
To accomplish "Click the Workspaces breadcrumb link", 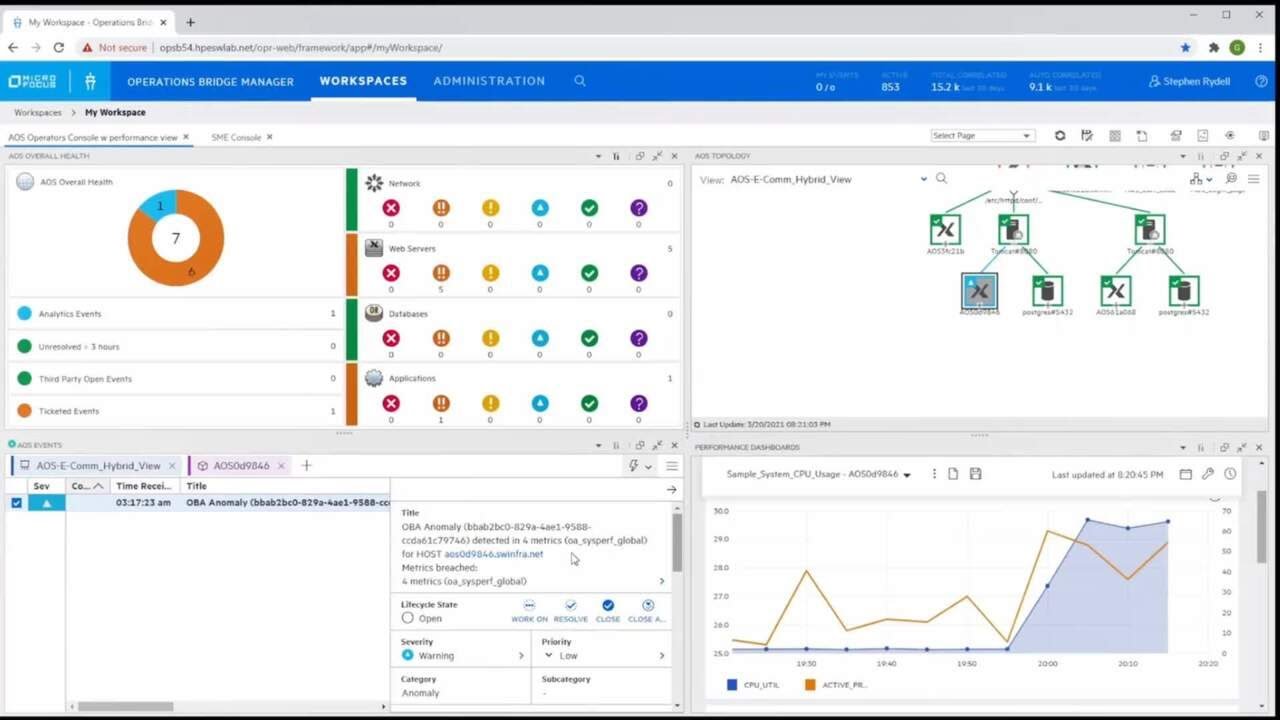I will [x=37, y=113].
